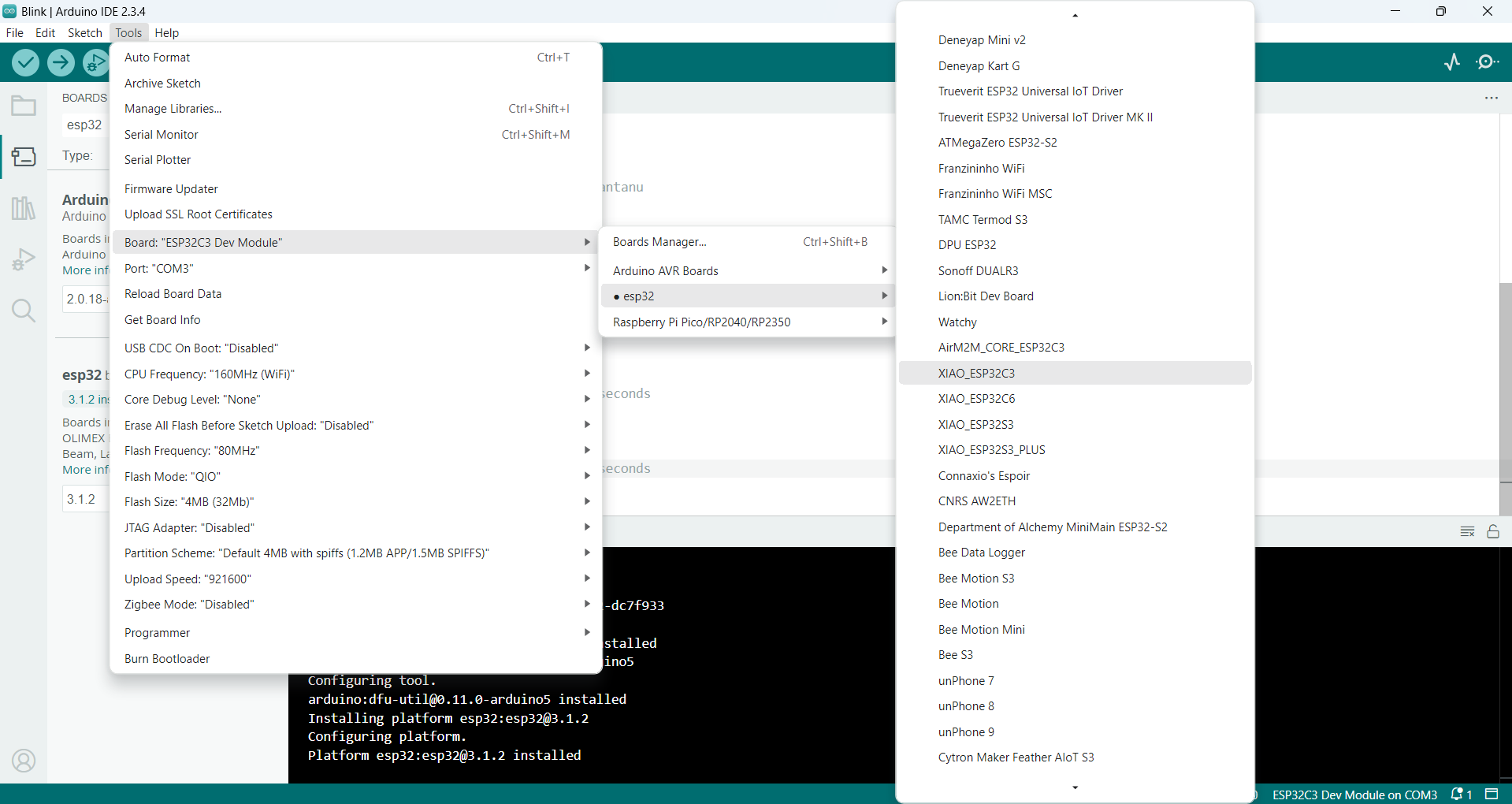
Task: Expand Partition Scheme submenu
Action: 356,553
